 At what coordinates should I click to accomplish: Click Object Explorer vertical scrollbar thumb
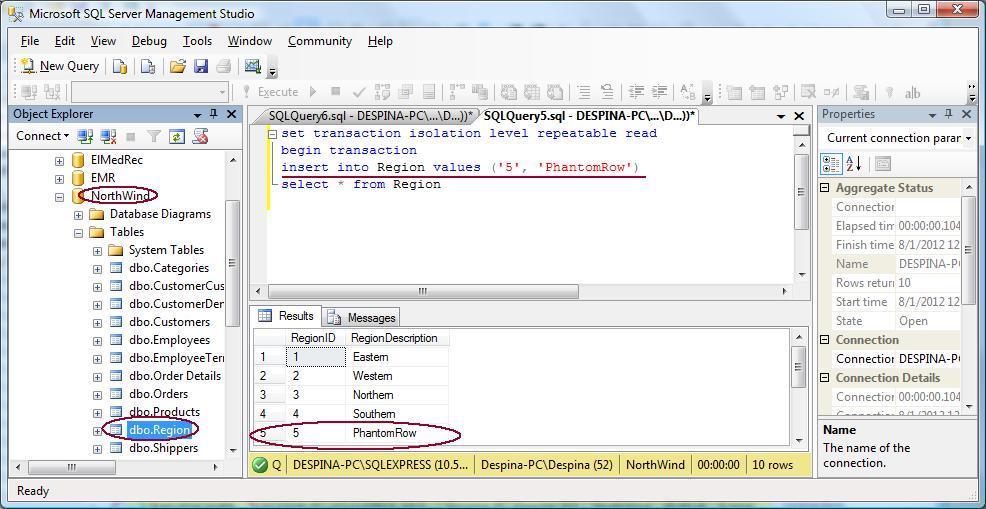(232, 262)
